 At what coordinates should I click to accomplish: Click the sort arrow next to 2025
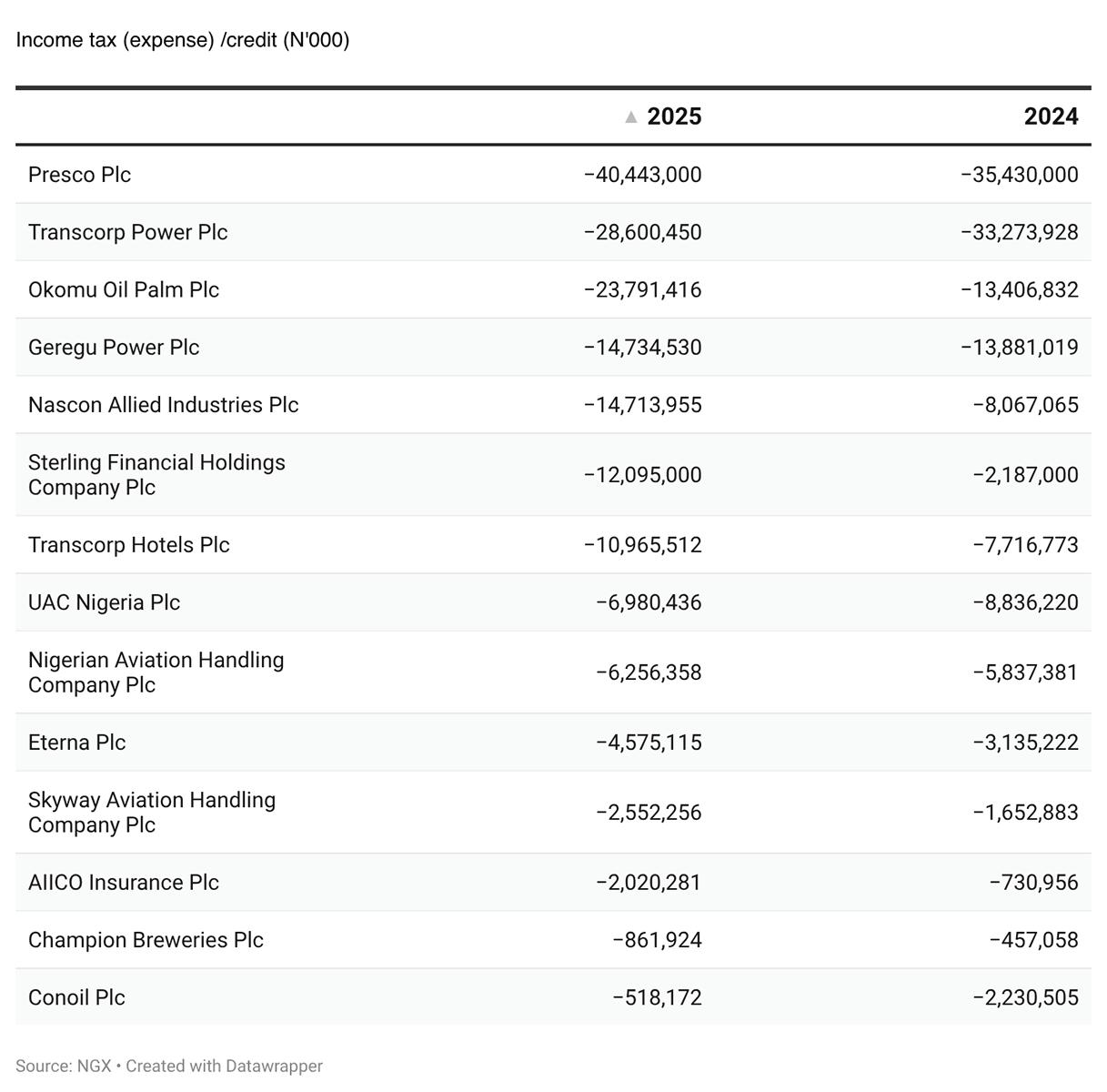(631, 116)
